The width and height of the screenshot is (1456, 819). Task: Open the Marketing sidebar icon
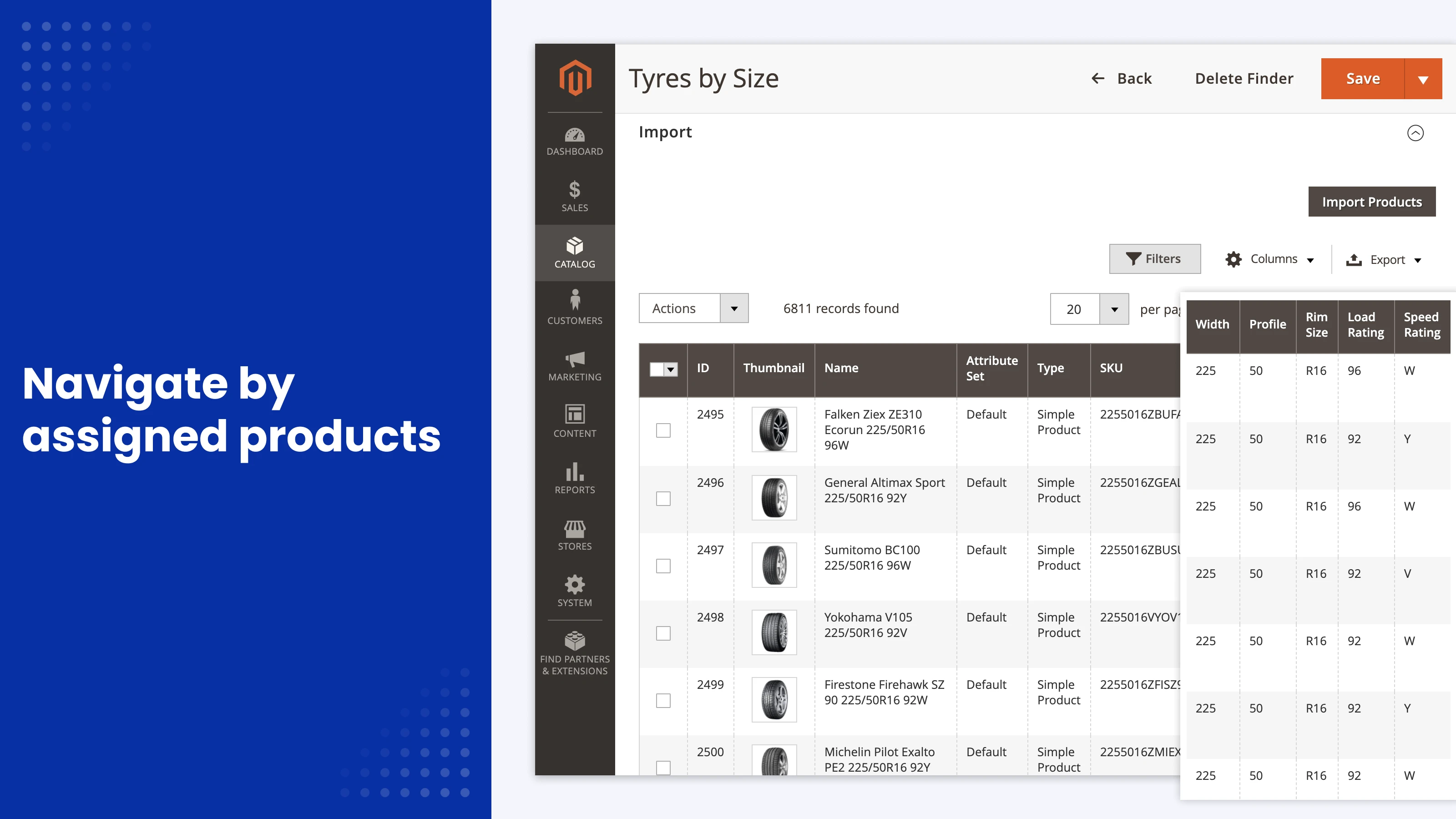(x=574, y=366)
